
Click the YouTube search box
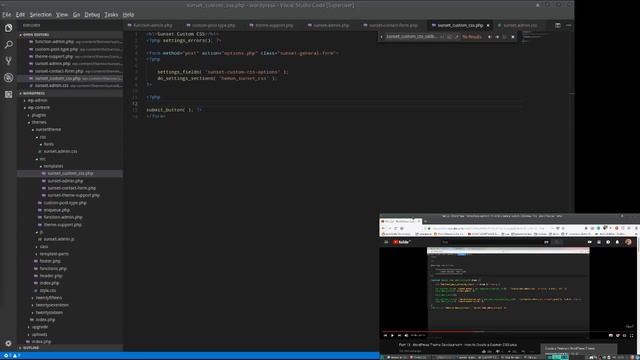click(491, 242)
